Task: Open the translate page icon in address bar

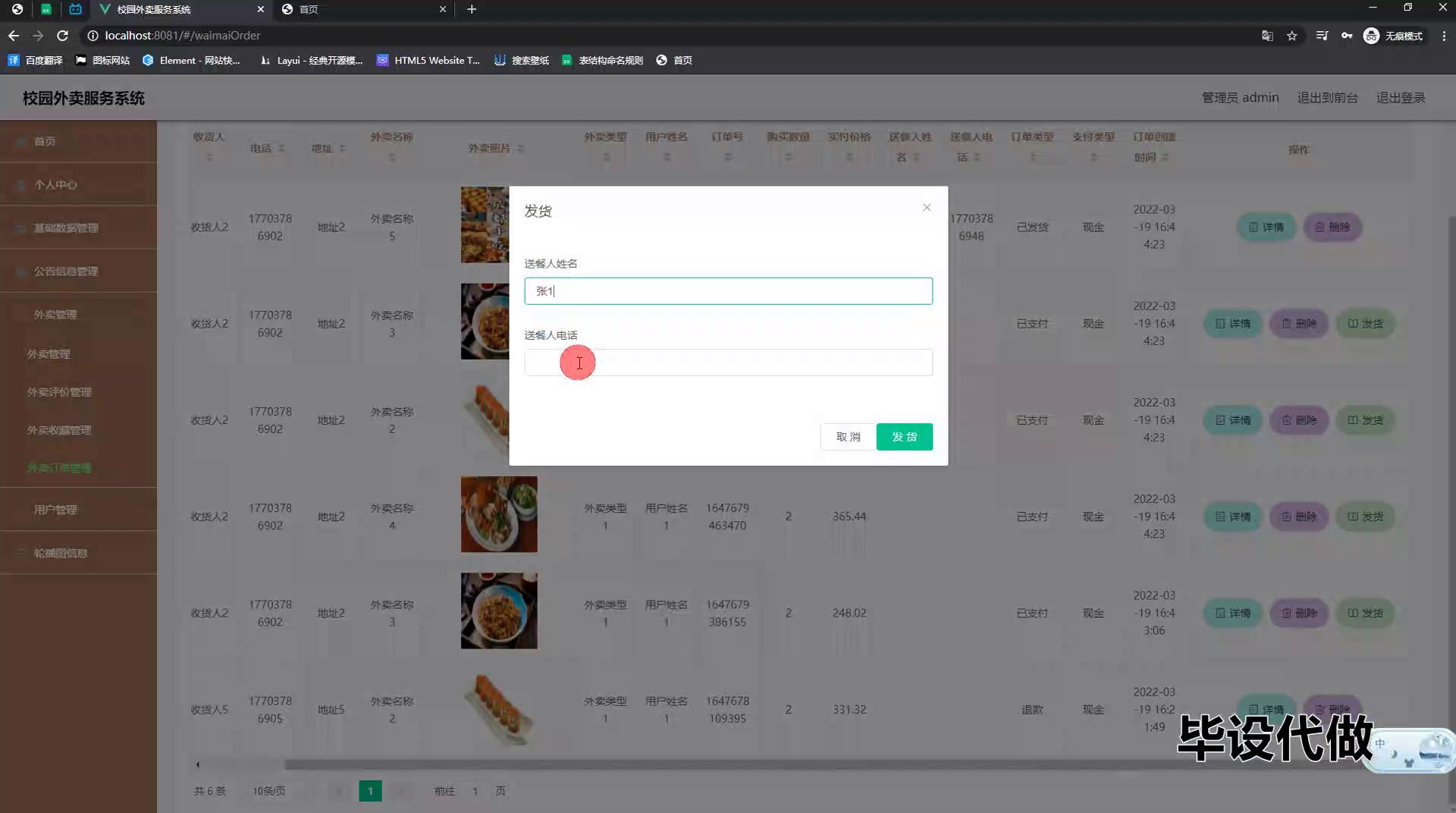Action: [x=1266, y=36]
